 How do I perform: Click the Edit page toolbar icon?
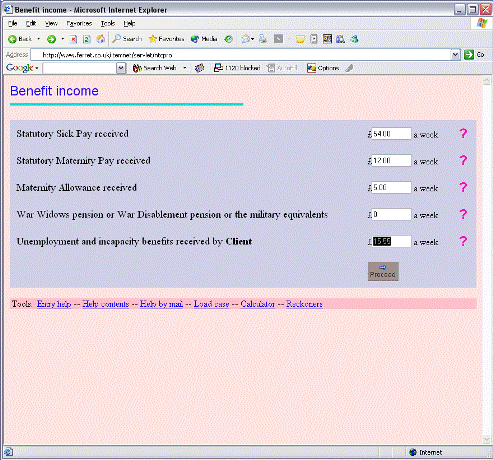click(x=278, y=39)
